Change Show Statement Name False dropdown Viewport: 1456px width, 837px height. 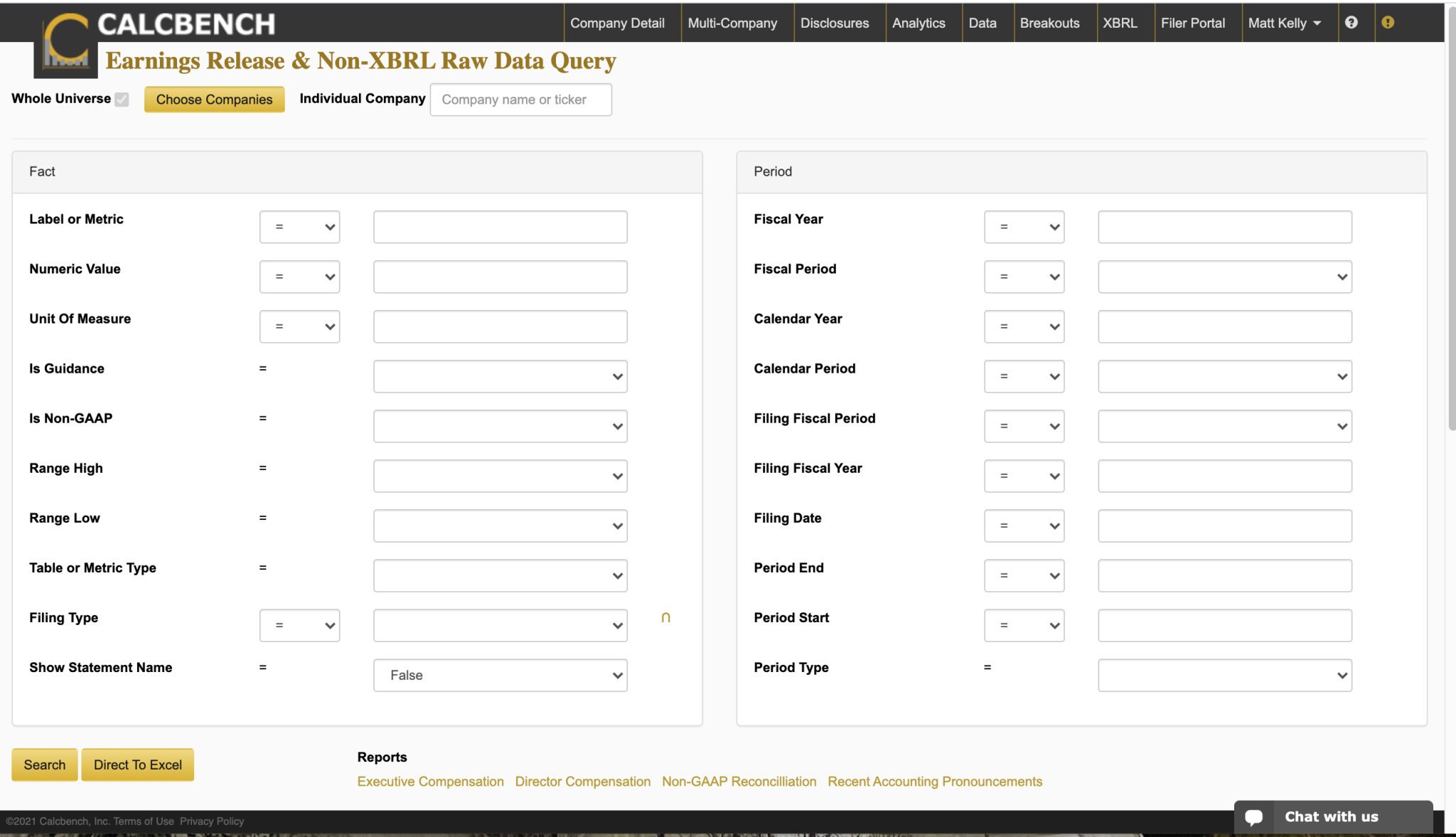[500, 675]
